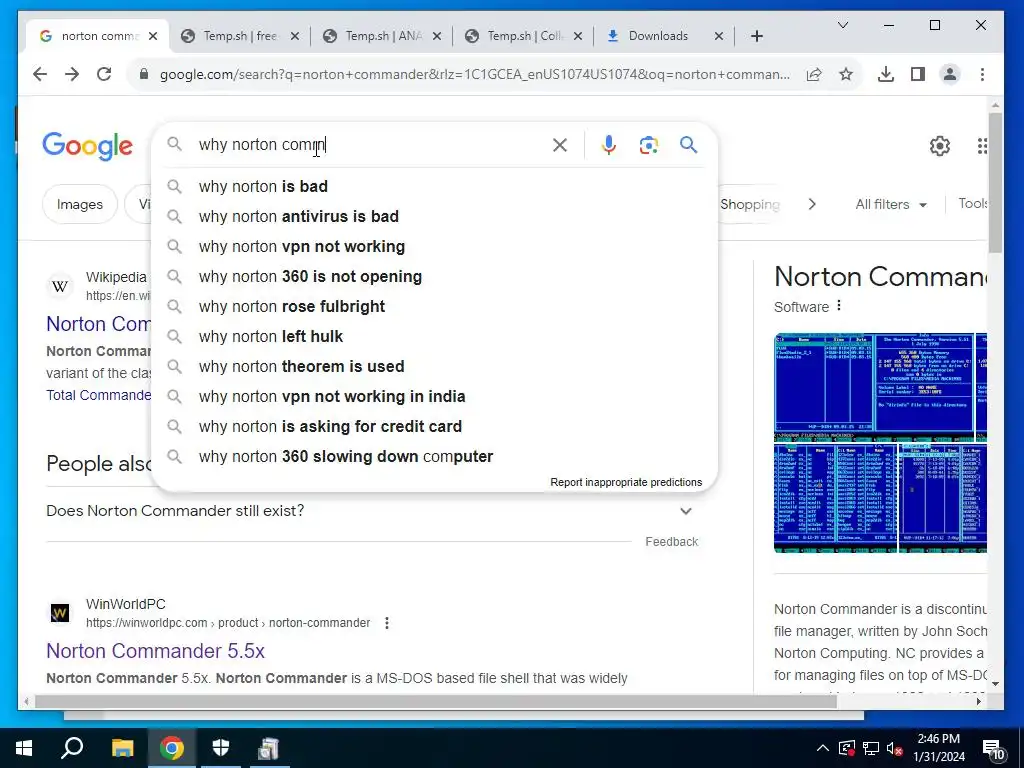Screen dimensions: 1024x768
Task: Submit the query with the blue magnifier icon
Action: (688, 144)
